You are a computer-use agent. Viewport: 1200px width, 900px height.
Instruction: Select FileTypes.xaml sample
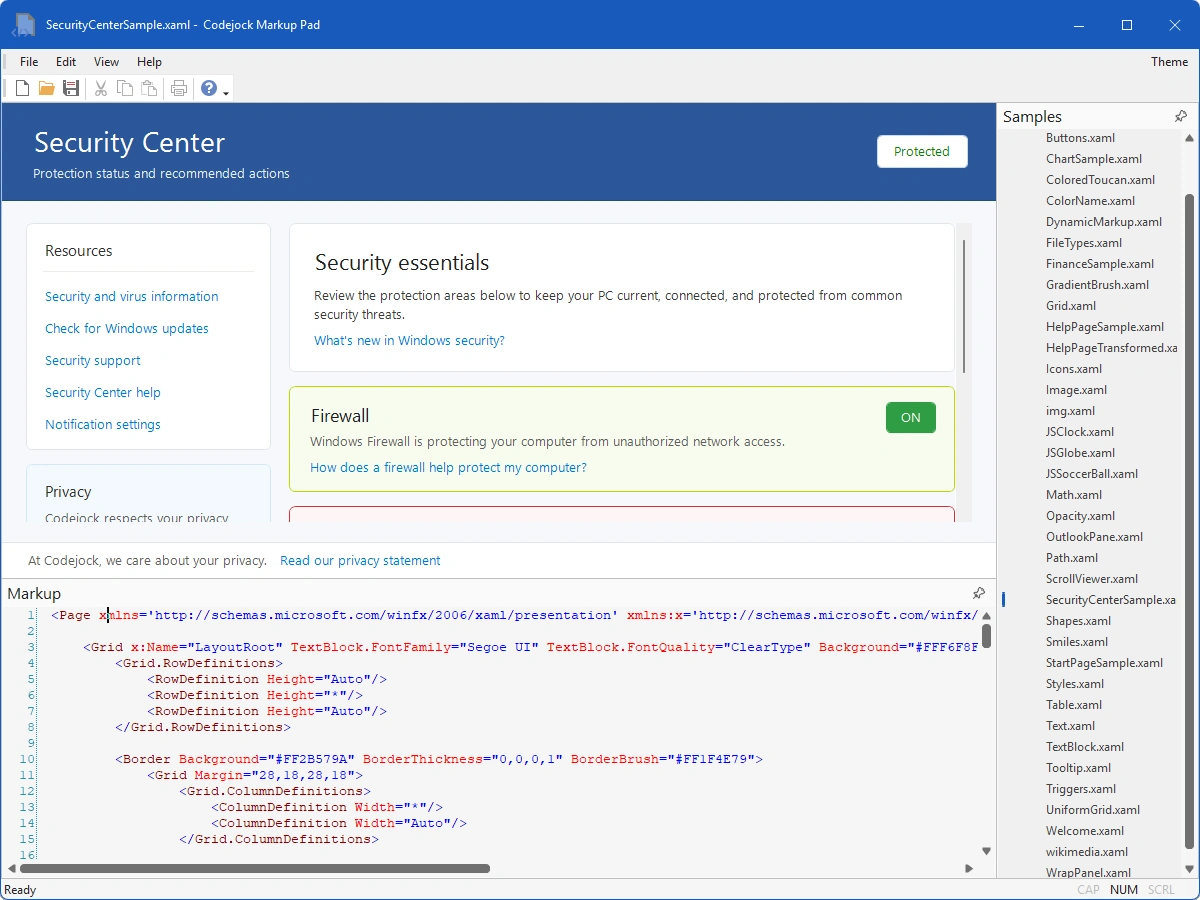pos(1084,243)
